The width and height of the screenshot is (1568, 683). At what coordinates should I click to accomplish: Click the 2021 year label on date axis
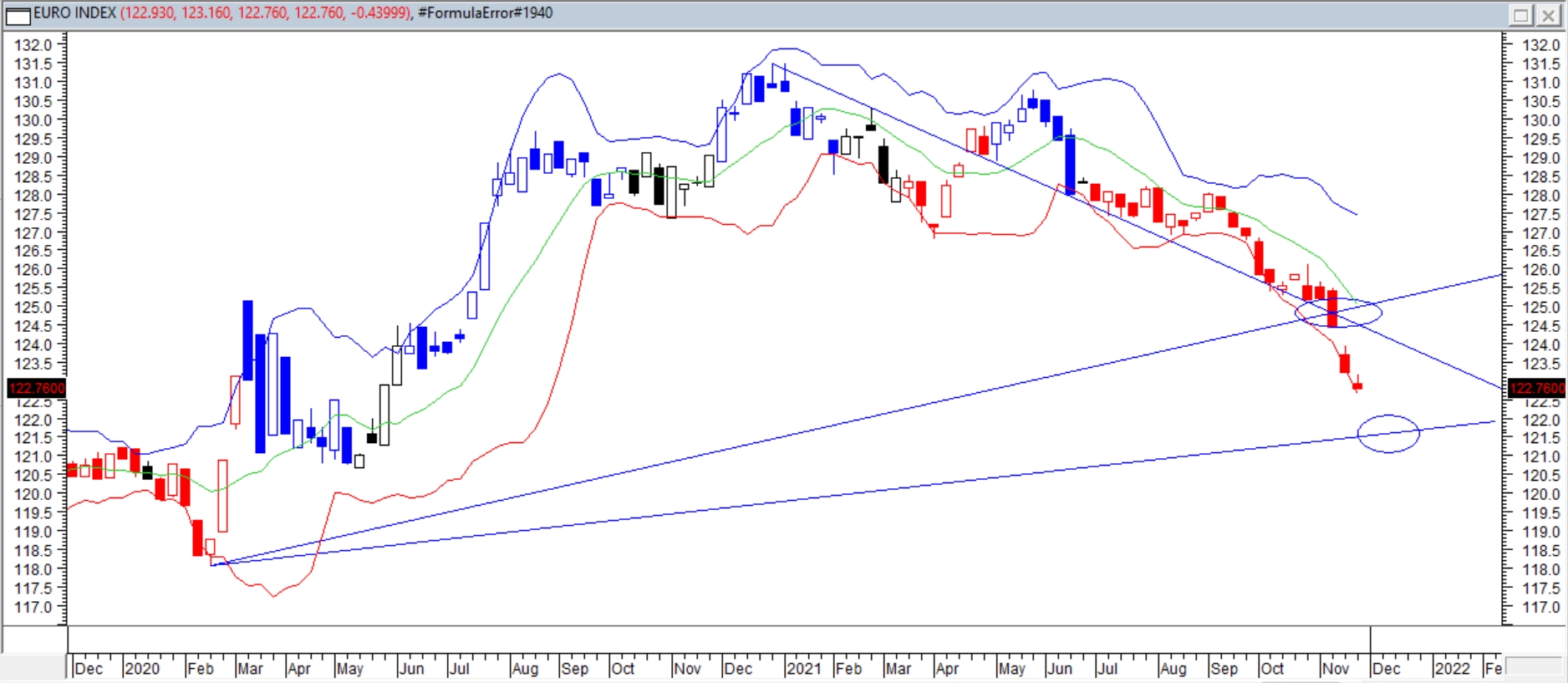tap(803, 669)
